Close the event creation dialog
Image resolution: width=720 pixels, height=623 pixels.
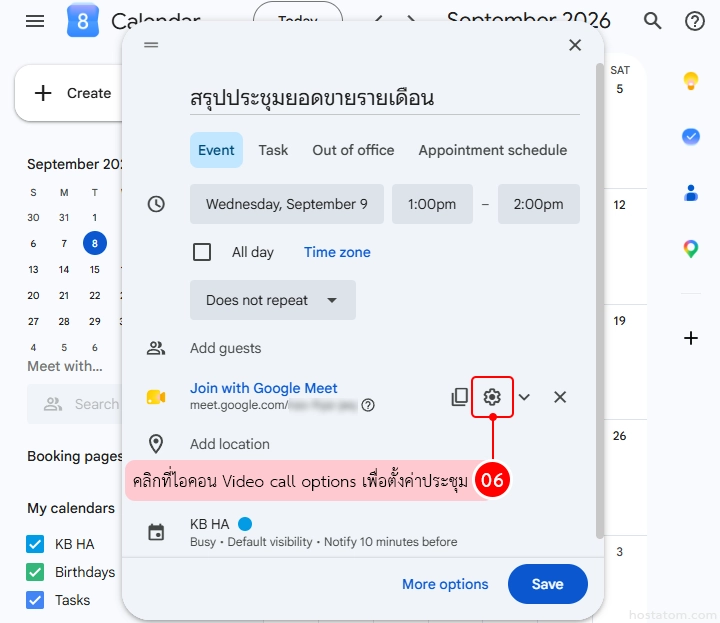coord(575,45)
